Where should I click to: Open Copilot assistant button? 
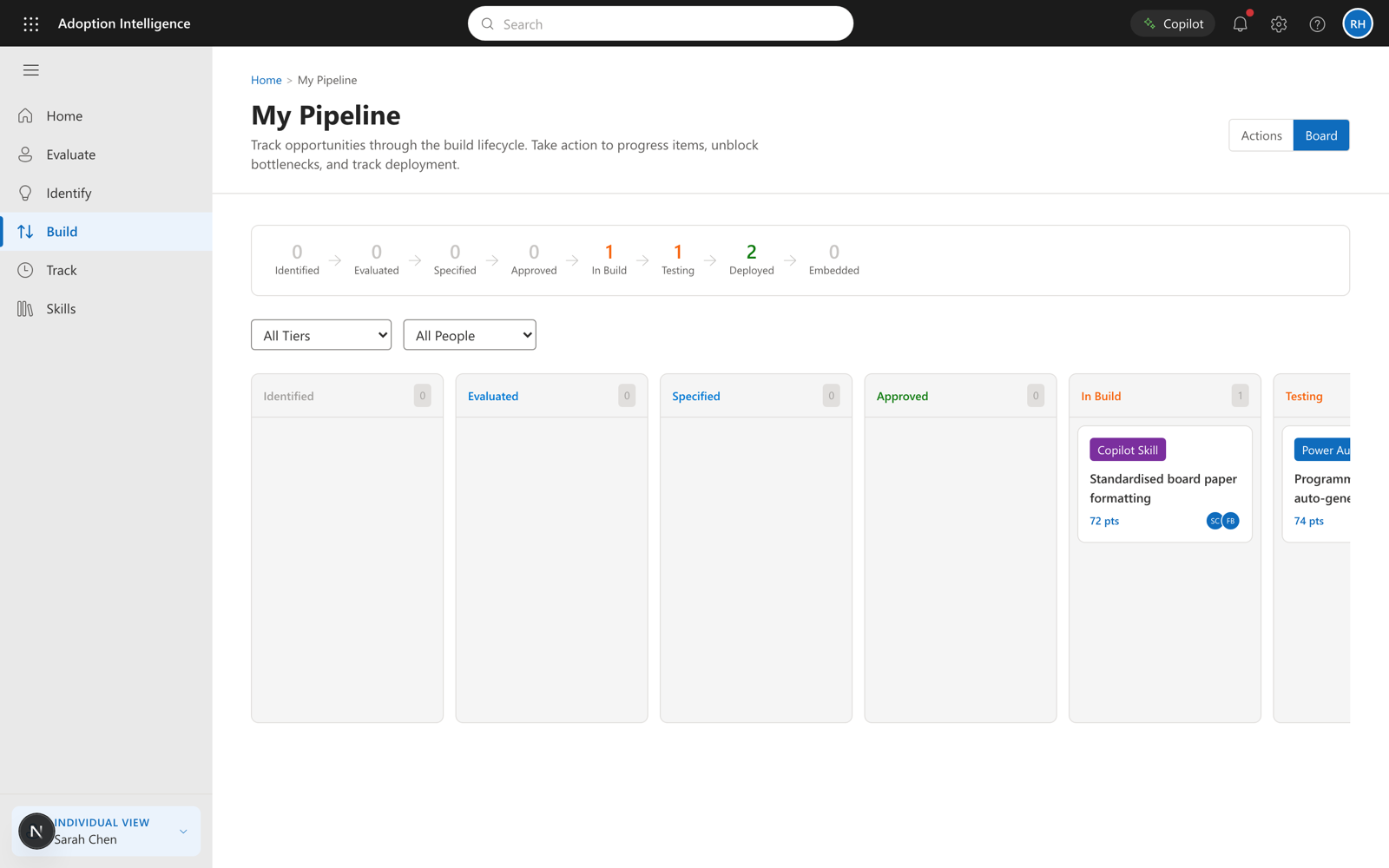click(x=1173, y=23)
